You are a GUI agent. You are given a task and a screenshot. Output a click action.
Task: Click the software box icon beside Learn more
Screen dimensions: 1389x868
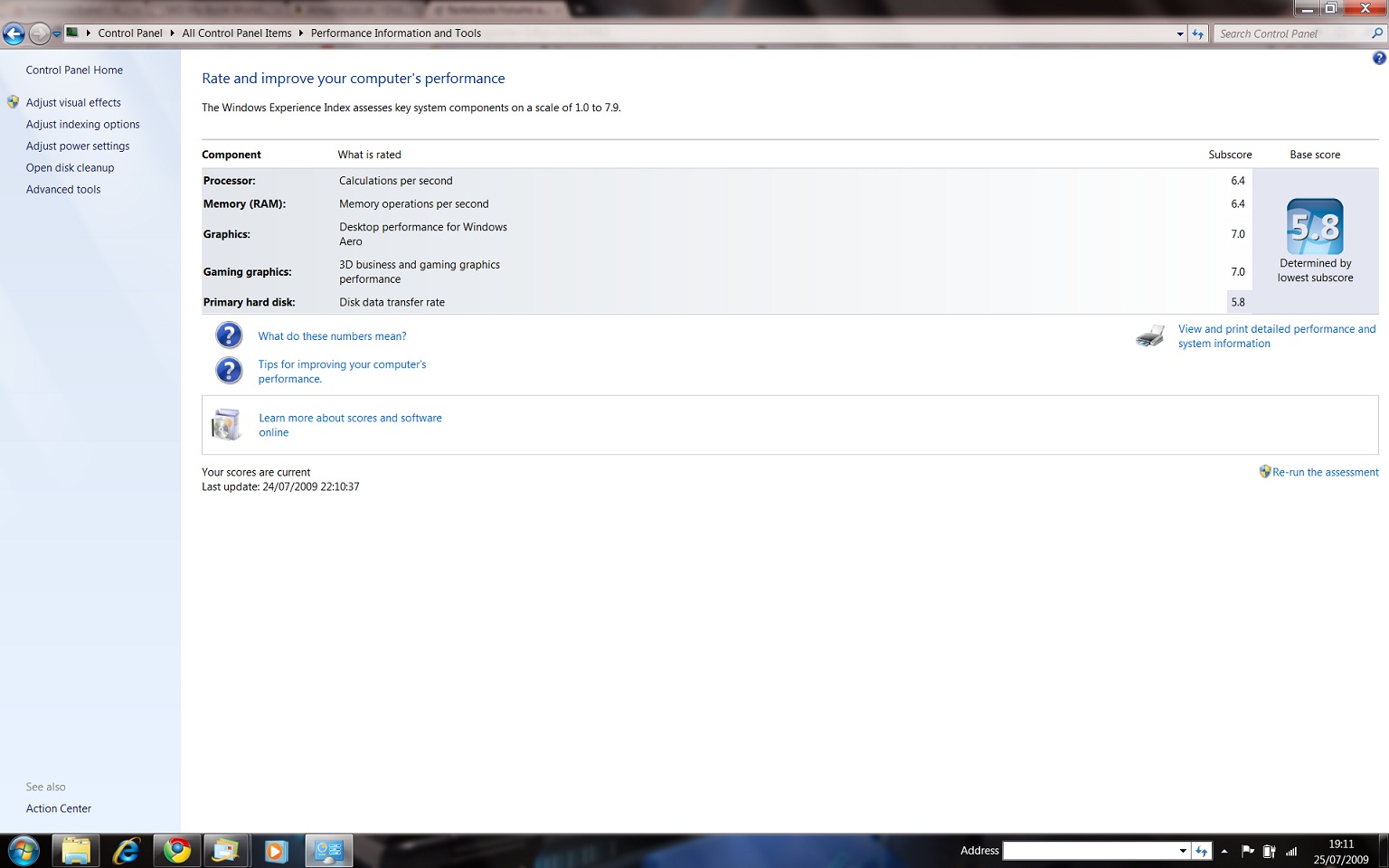tap(226, 425)
